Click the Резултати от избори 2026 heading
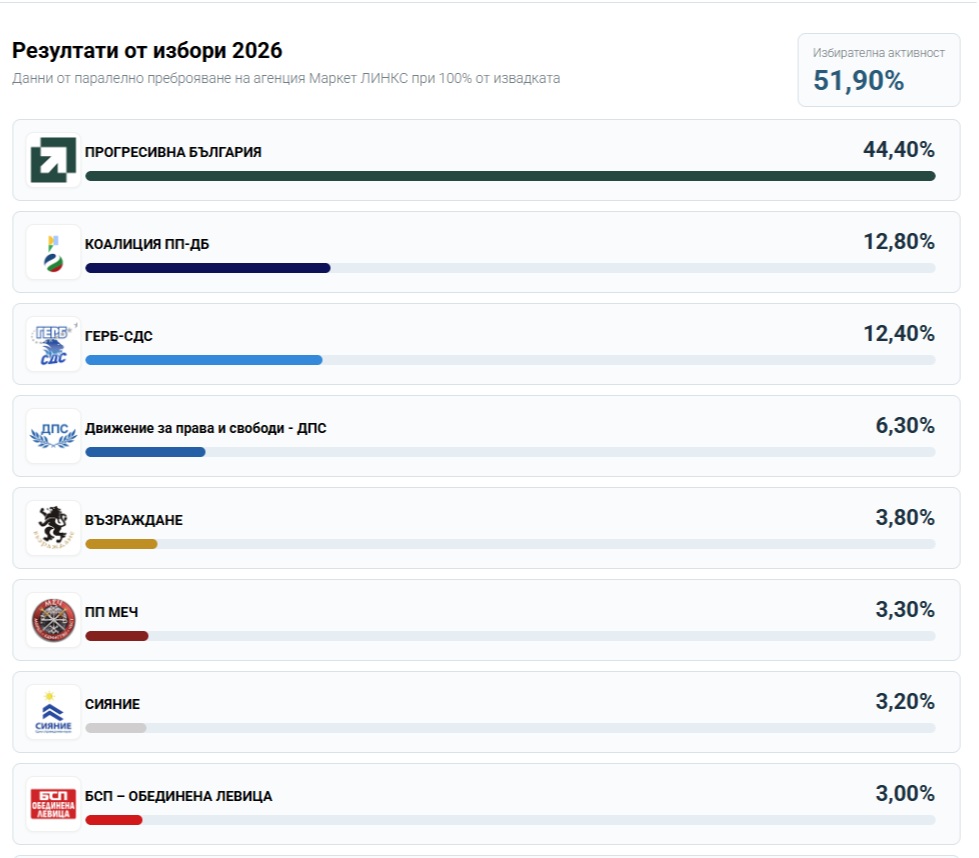 click(x=147, y=51)
